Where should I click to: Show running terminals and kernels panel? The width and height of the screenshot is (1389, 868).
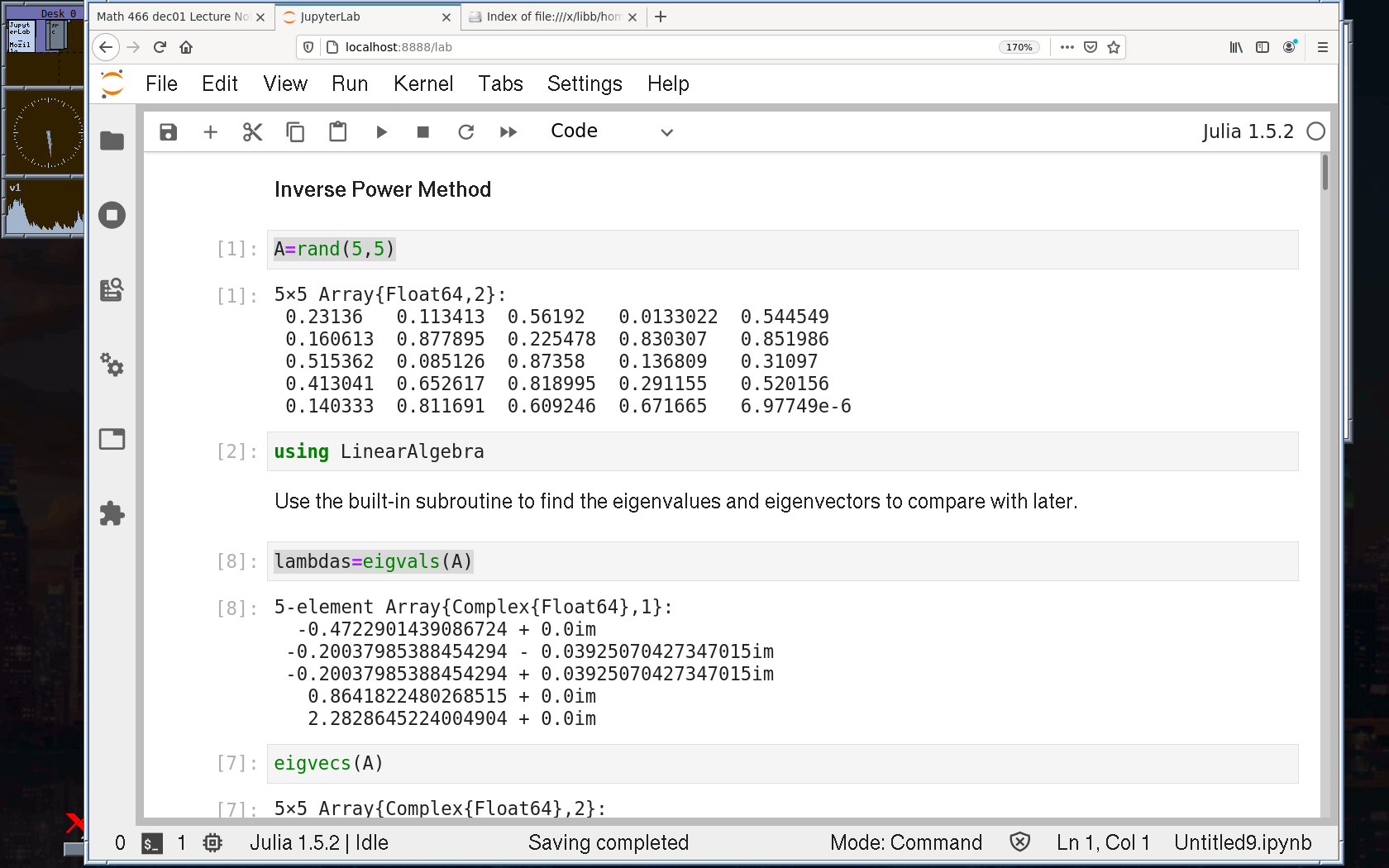[112, 216]
